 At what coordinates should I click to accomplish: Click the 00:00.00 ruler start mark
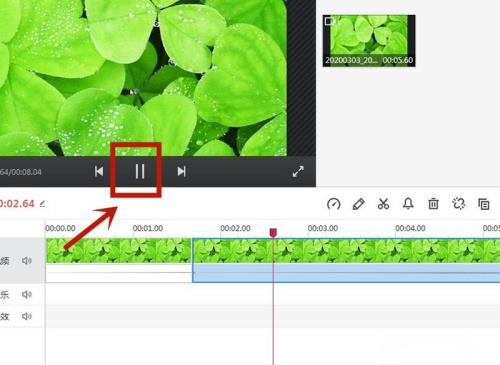[x=60, y=228]
